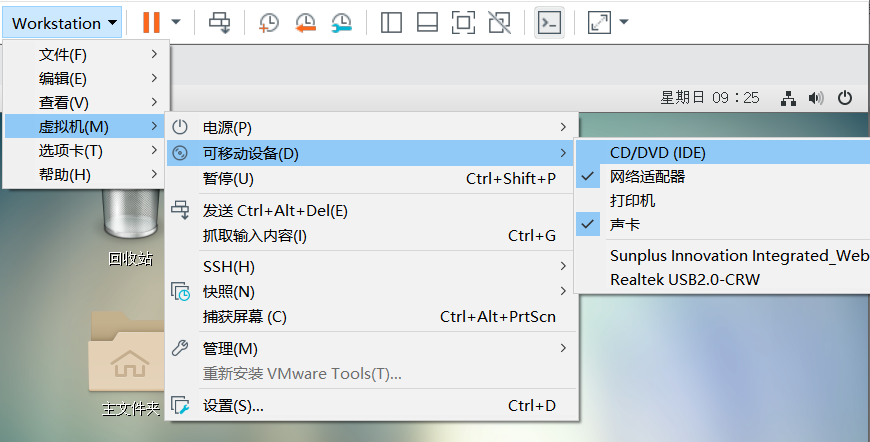
Task: Click the guest volume speaker icon
Action: 816,98
